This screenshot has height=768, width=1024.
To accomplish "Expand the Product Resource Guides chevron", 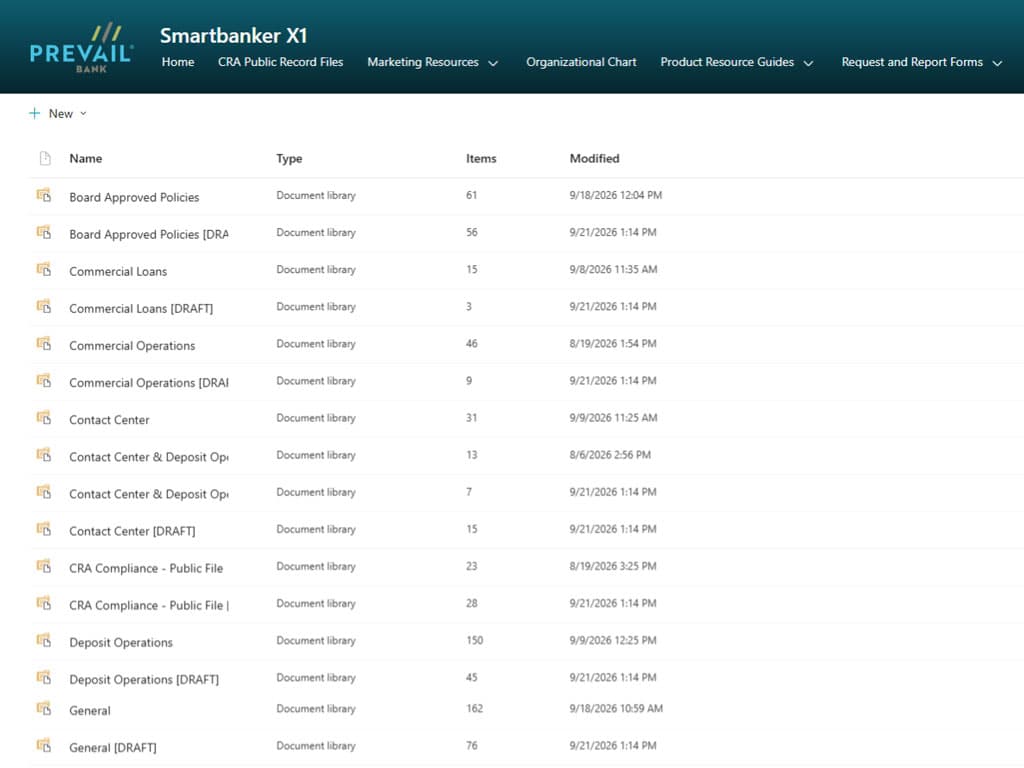I will [808, 63].
